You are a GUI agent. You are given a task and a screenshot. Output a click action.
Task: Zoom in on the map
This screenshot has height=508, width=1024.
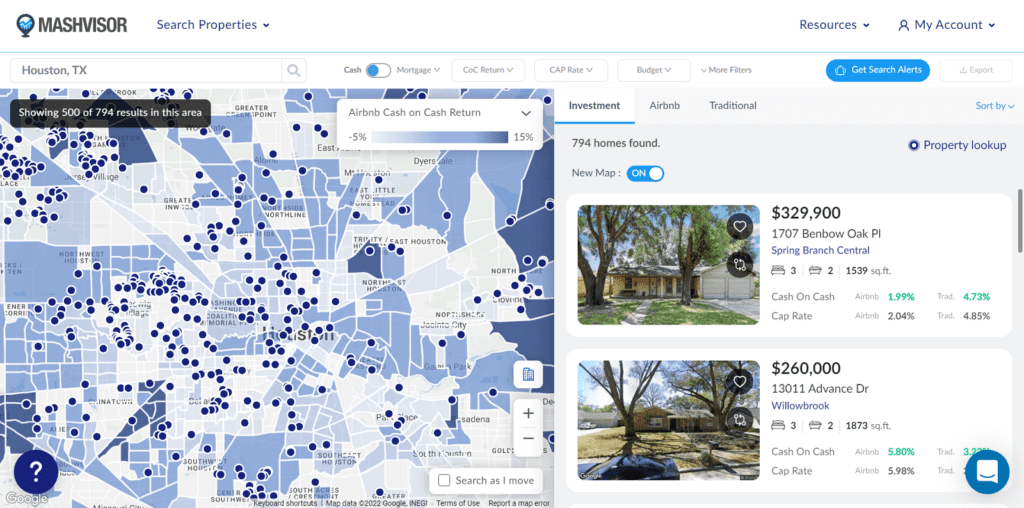click(528, 413)
